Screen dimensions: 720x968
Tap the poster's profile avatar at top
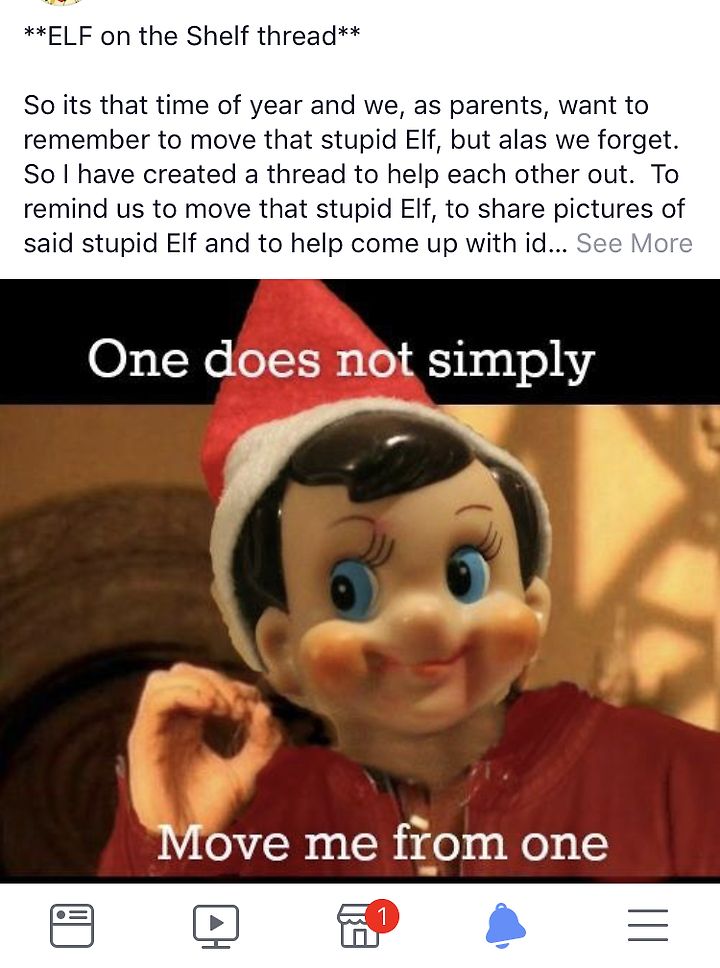click(x=61, y=2)
